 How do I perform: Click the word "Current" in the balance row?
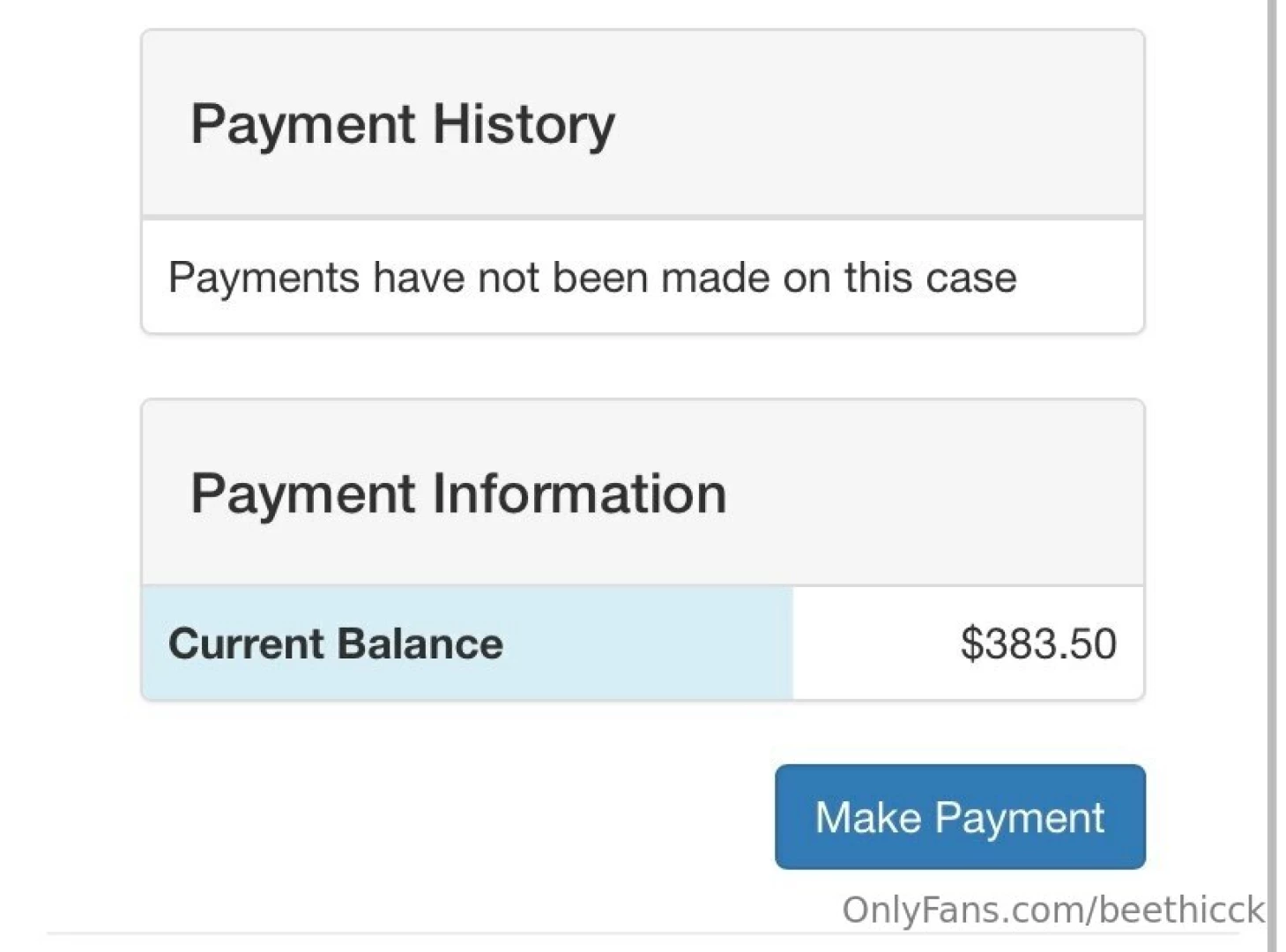(x=247, y=643)
